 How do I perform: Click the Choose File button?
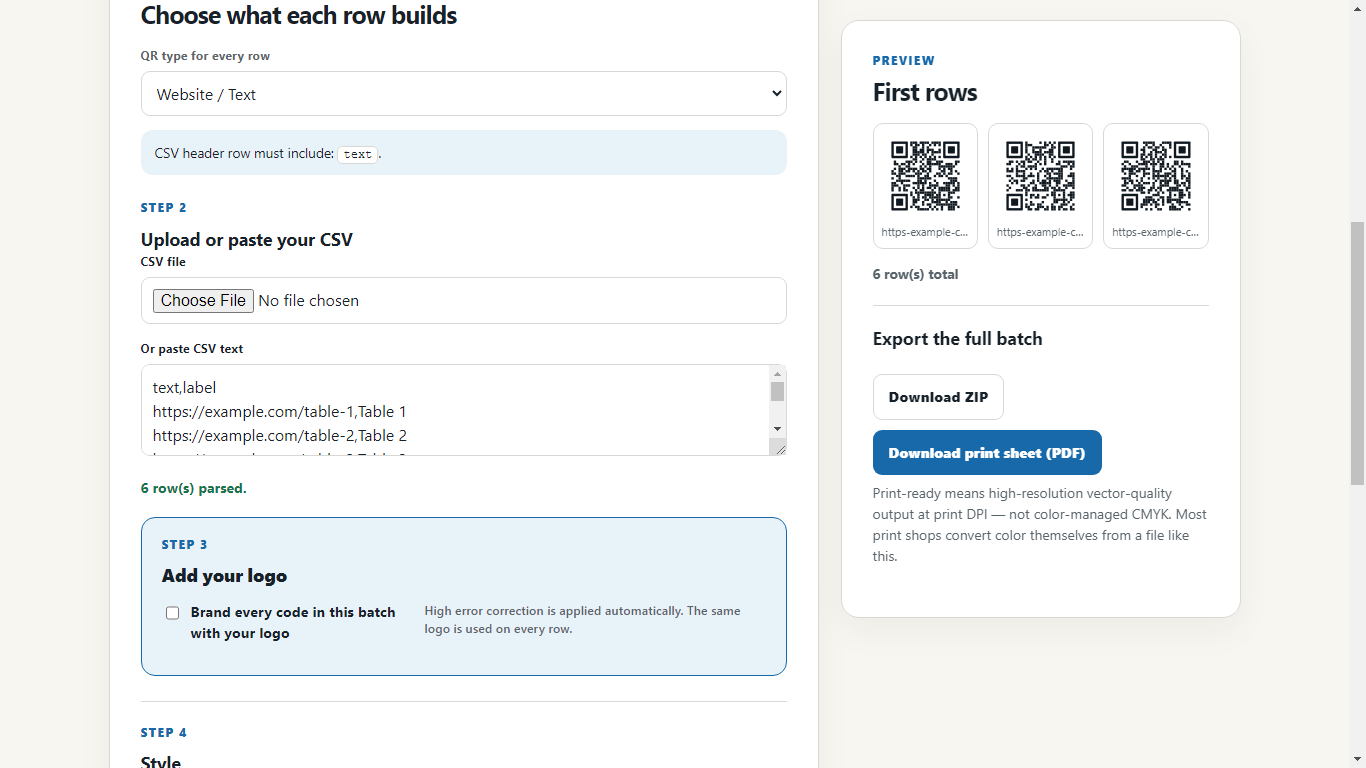[x=203, y=300]
